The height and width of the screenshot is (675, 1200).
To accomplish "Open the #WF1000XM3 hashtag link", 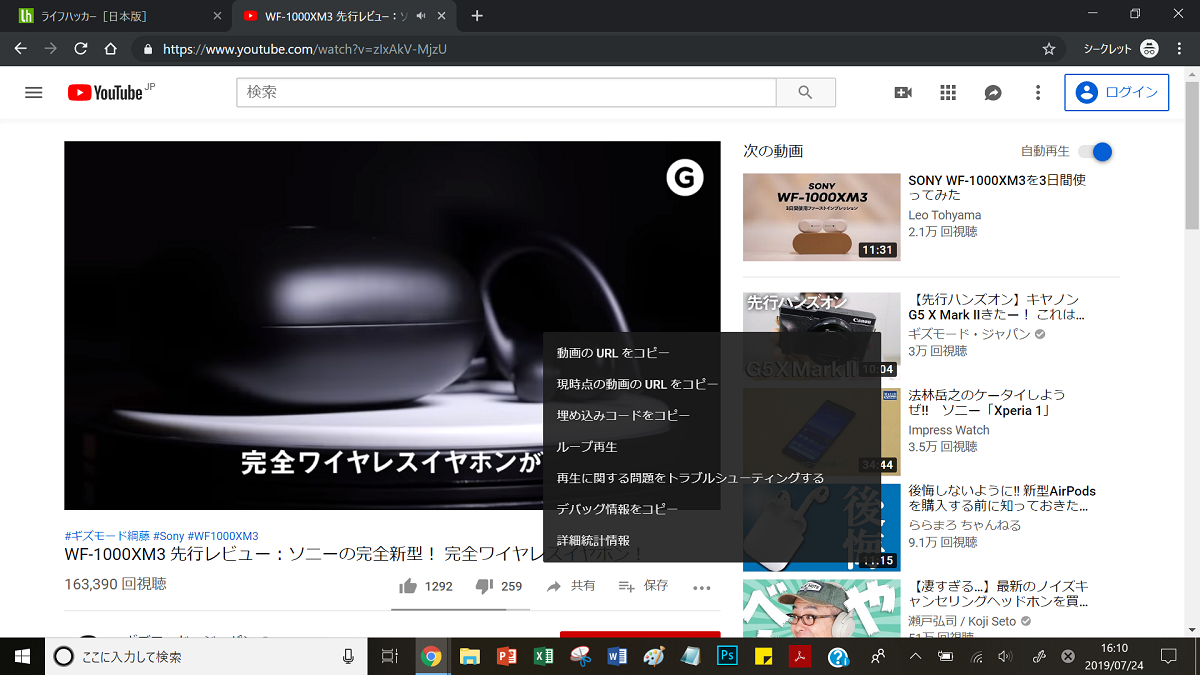I will pyautogui.click(x=223, y=536).
